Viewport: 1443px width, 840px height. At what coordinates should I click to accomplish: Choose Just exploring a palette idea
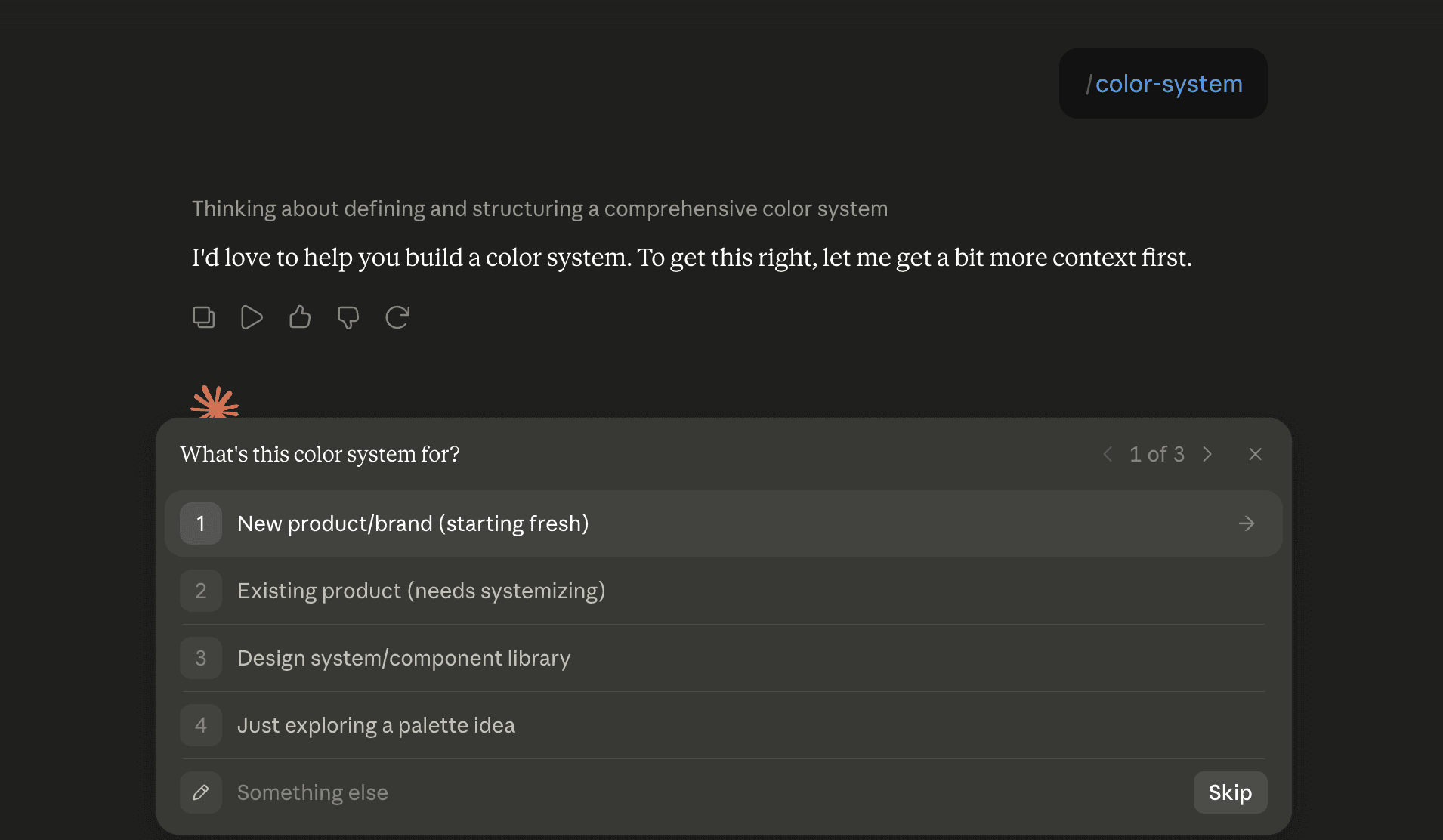tap(723, 725)
